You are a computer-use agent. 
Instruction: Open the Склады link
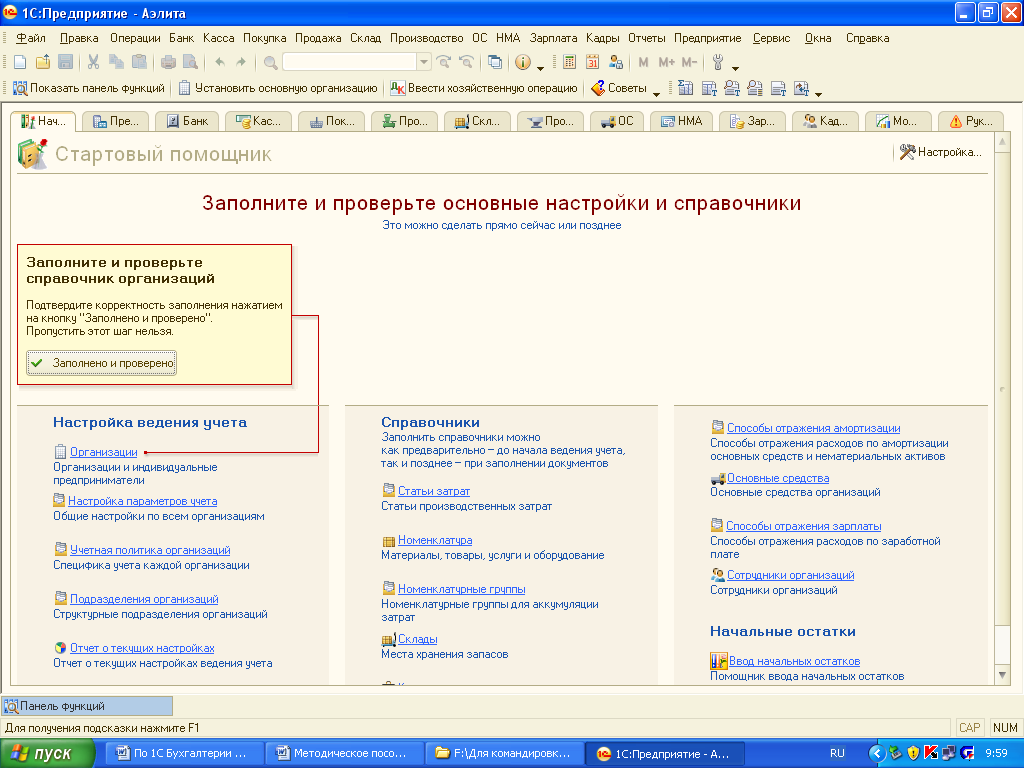pyautogui.click(x=417, y=639)
